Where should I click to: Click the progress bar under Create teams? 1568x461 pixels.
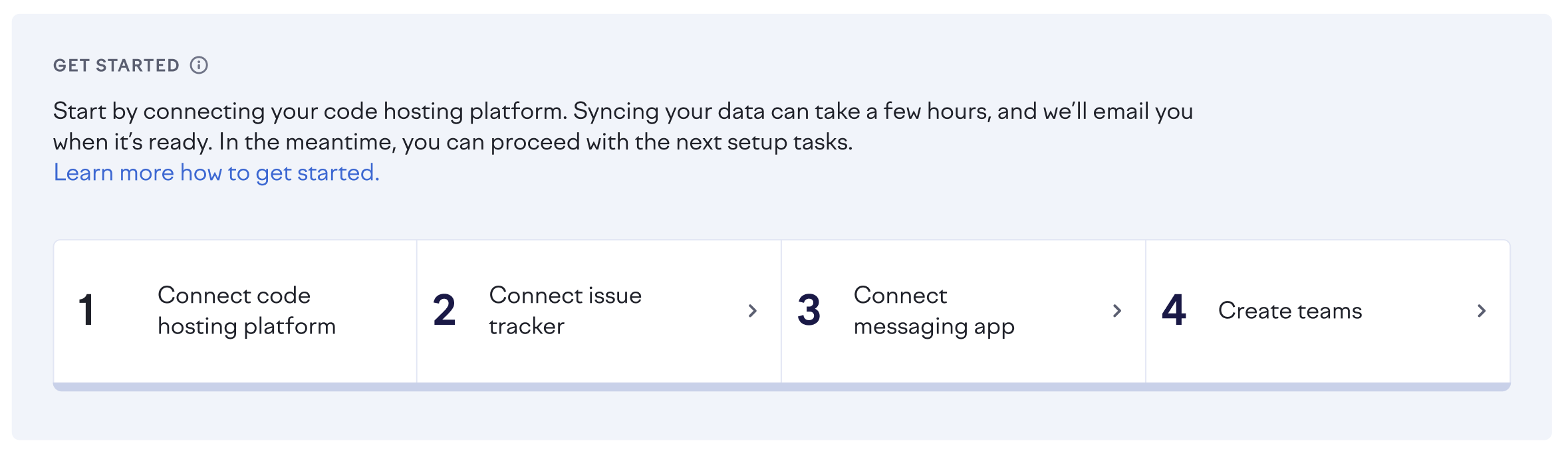(1328, 387)
